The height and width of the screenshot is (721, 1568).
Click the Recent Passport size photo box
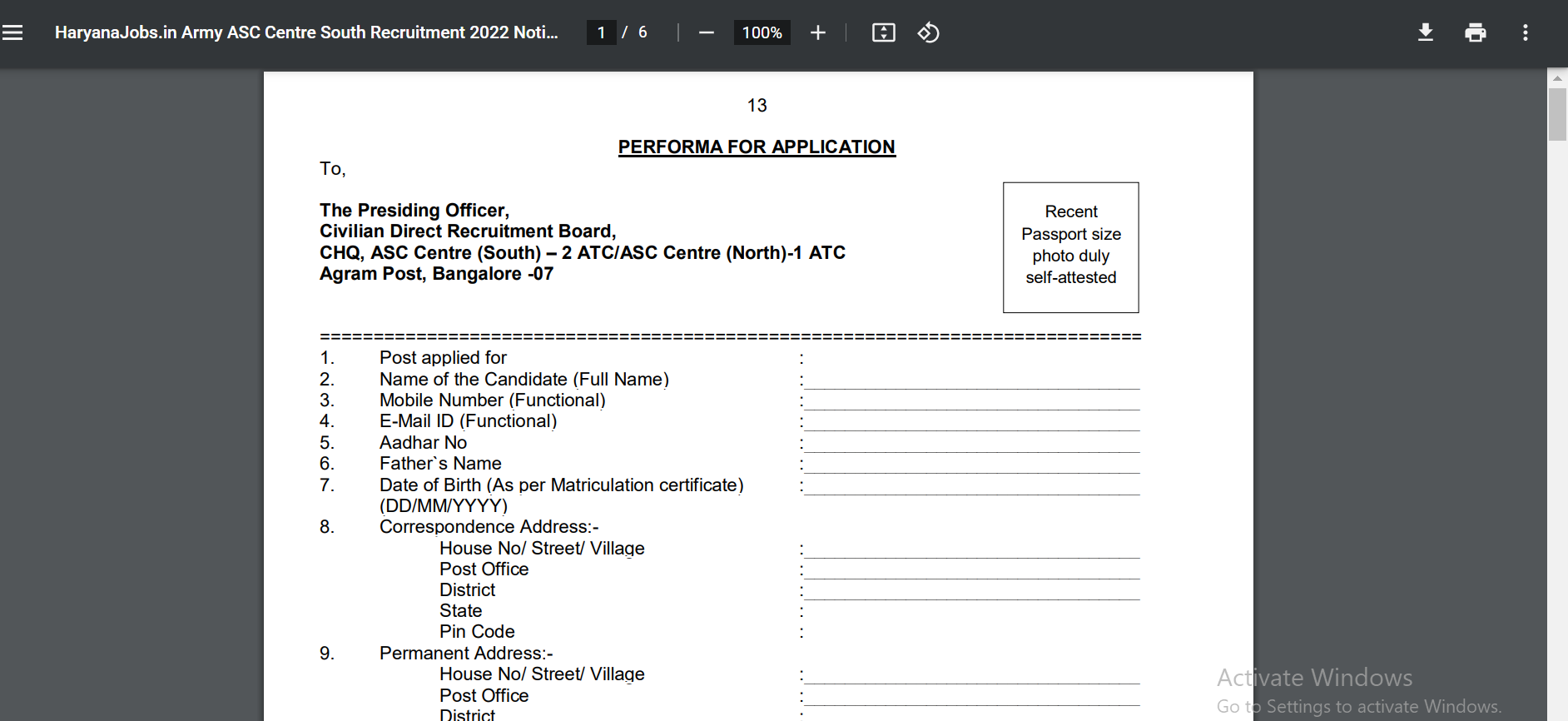(x=1070, y=247)
